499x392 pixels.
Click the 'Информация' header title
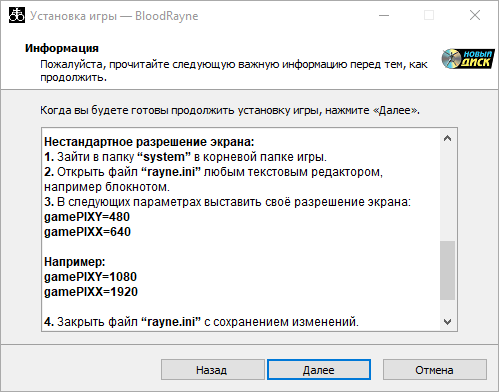62,48
